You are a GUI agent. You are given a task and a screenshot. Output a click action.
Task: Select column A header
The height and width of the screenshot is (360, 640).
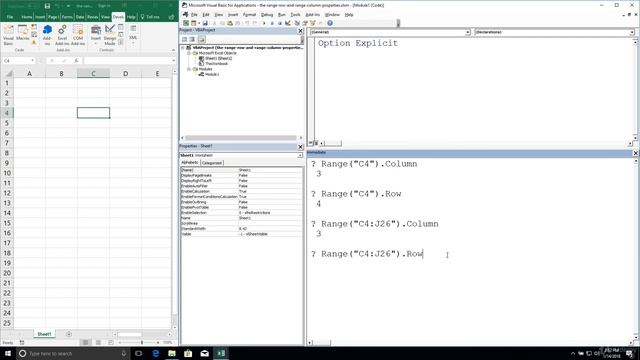(x=29, y=73)
